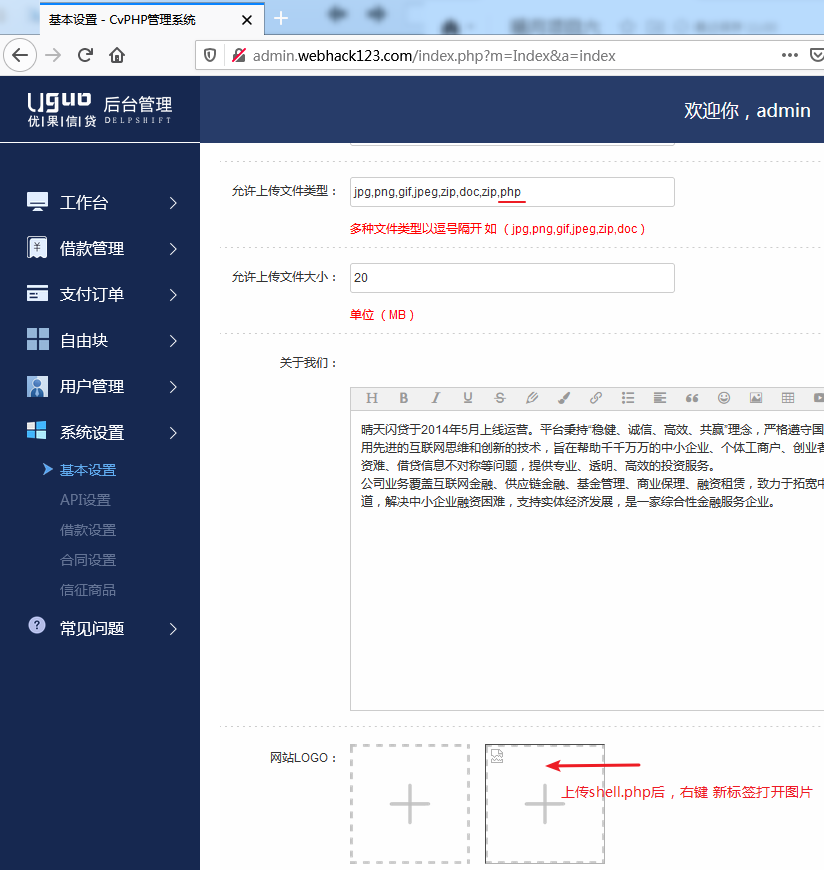Expand the chevron next to 借款管理

(x=173, y=249)
